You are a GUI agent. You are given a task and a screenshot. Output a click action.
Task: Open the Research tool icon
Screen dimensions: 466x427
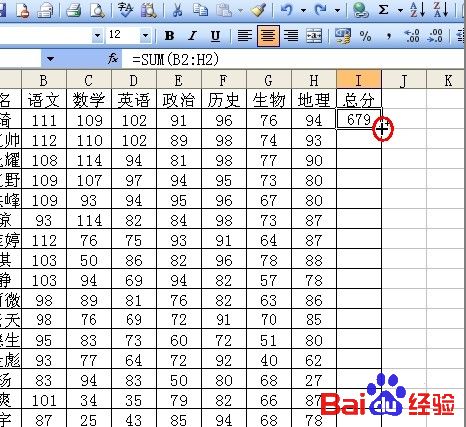(x=149, y=10)
